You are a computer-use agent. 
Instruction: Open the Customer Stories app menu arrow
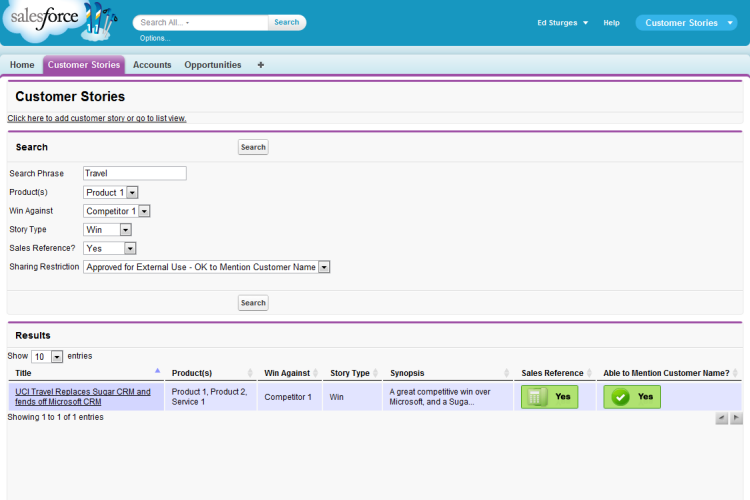tap(730, 23)
